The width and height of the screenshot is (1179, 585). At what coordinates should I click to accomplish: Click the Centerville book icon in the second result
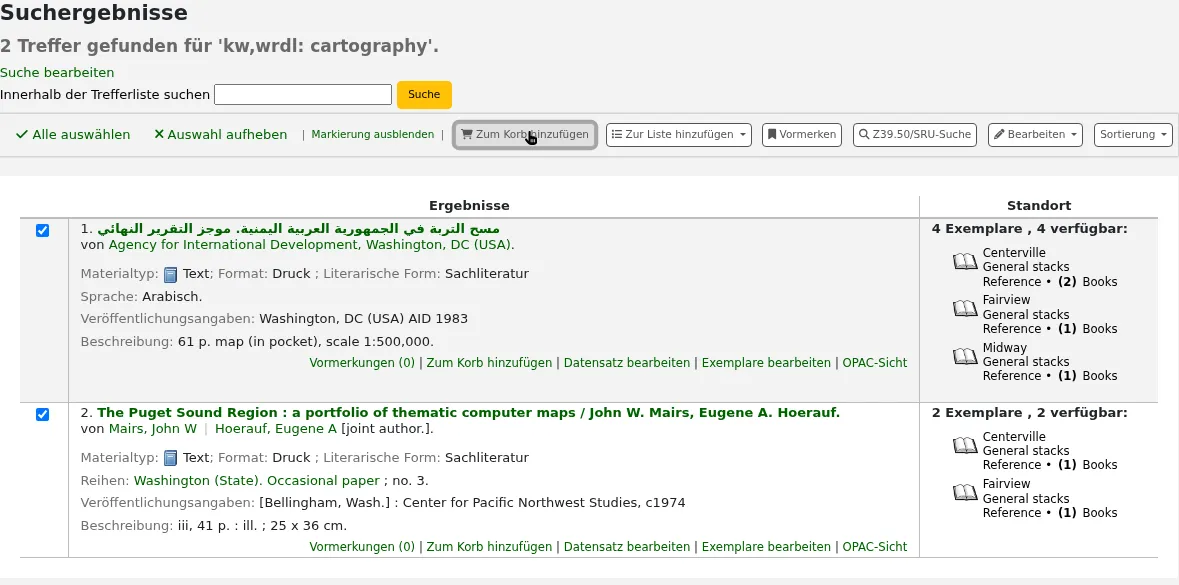click(x=965, y=445)
